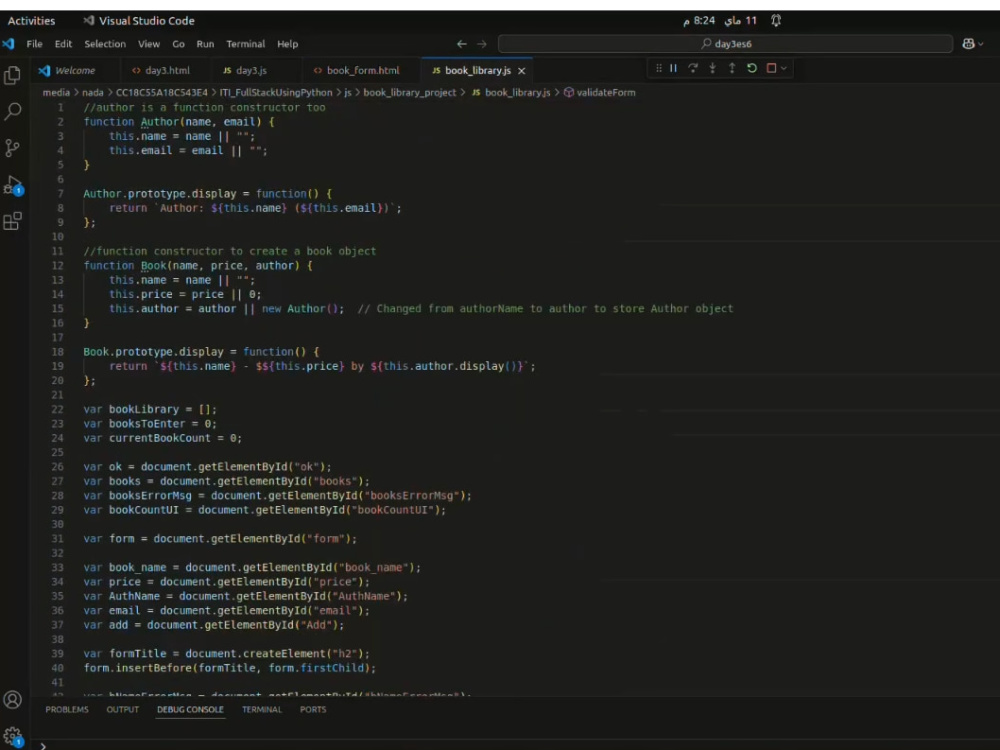Click the day3es6 command center search box
Viewport: 1000px width, 750px height.
click(725, 44)
